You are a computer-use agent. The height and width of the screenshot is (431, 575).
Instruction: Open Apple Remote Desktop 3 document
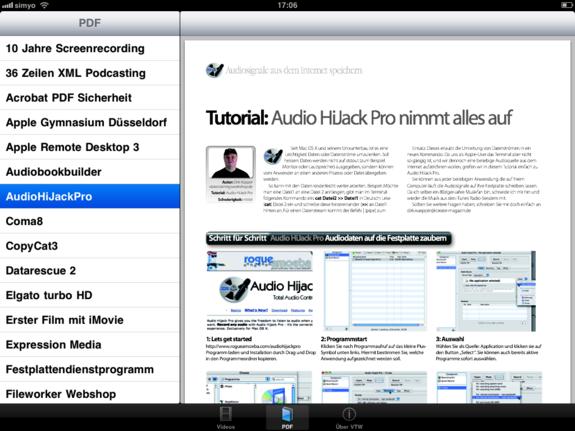tap(90, 147)
